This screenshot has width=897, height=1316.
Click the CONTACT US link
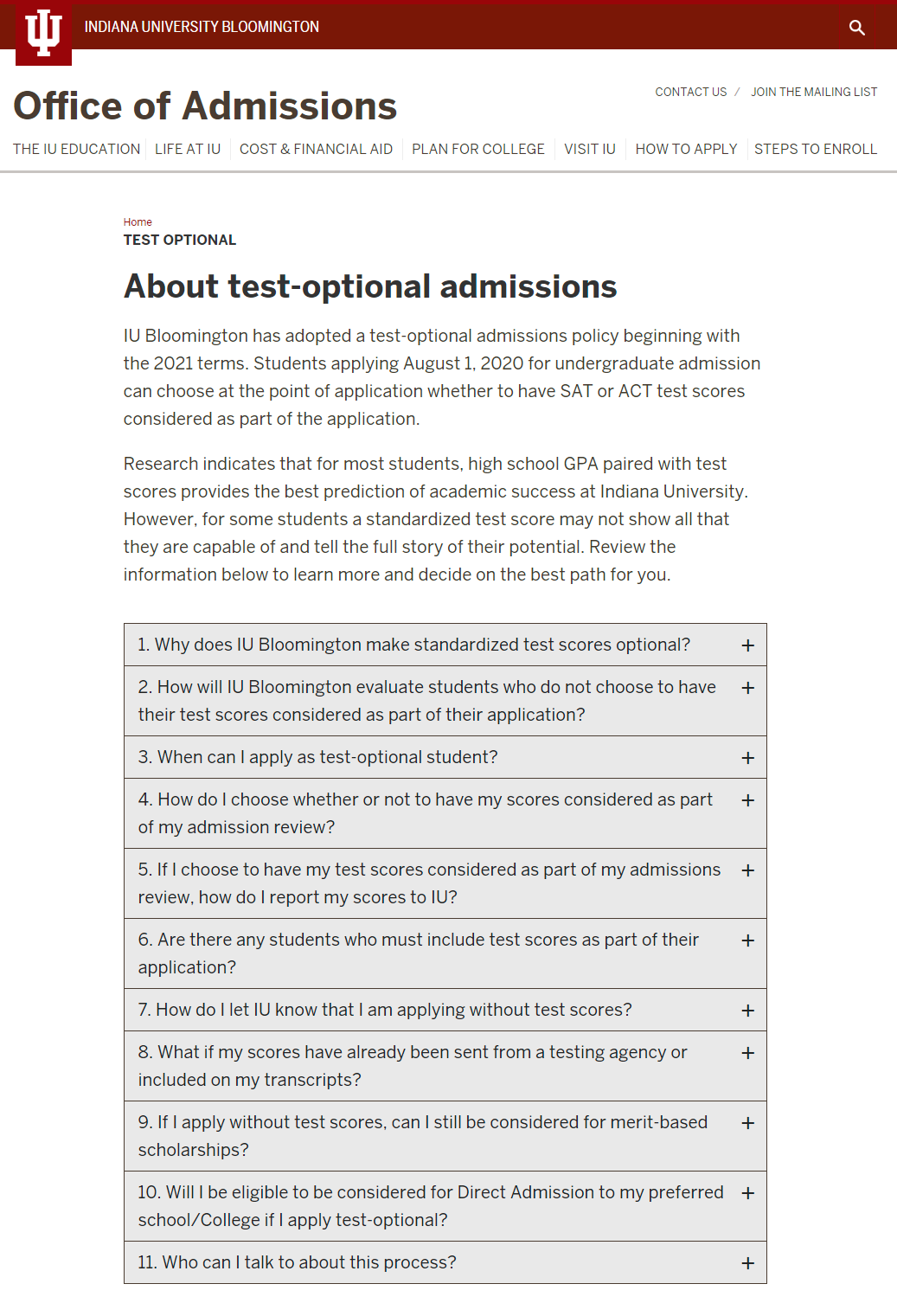[690, 92]
